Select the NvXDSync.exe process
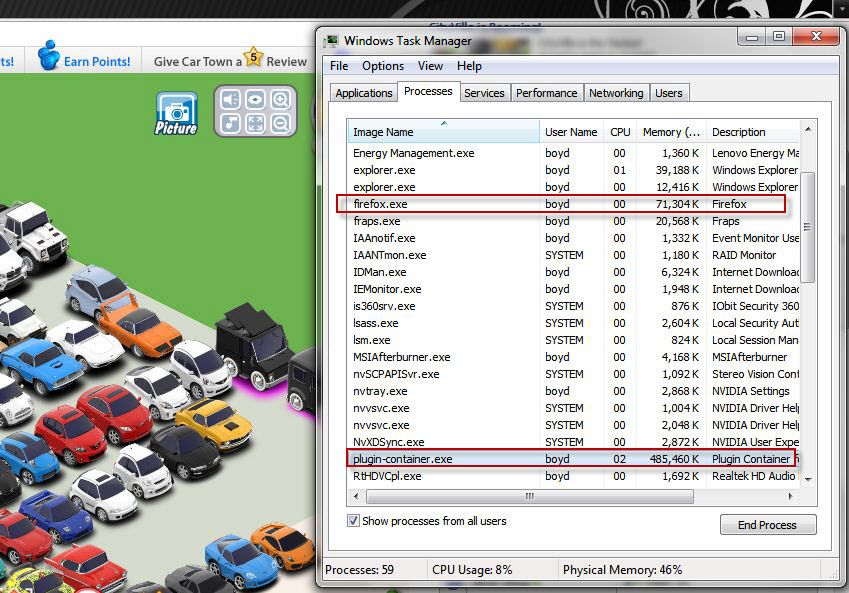 click(x=574, y=442)
